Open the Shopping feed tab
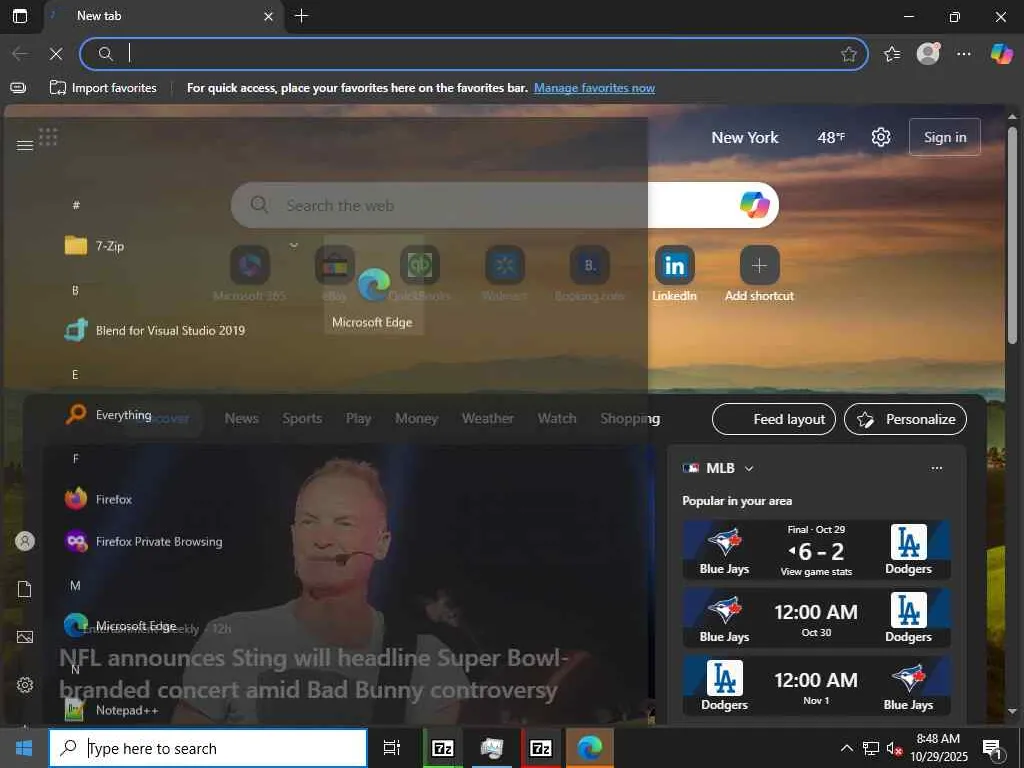 click(x=630, y=418)
